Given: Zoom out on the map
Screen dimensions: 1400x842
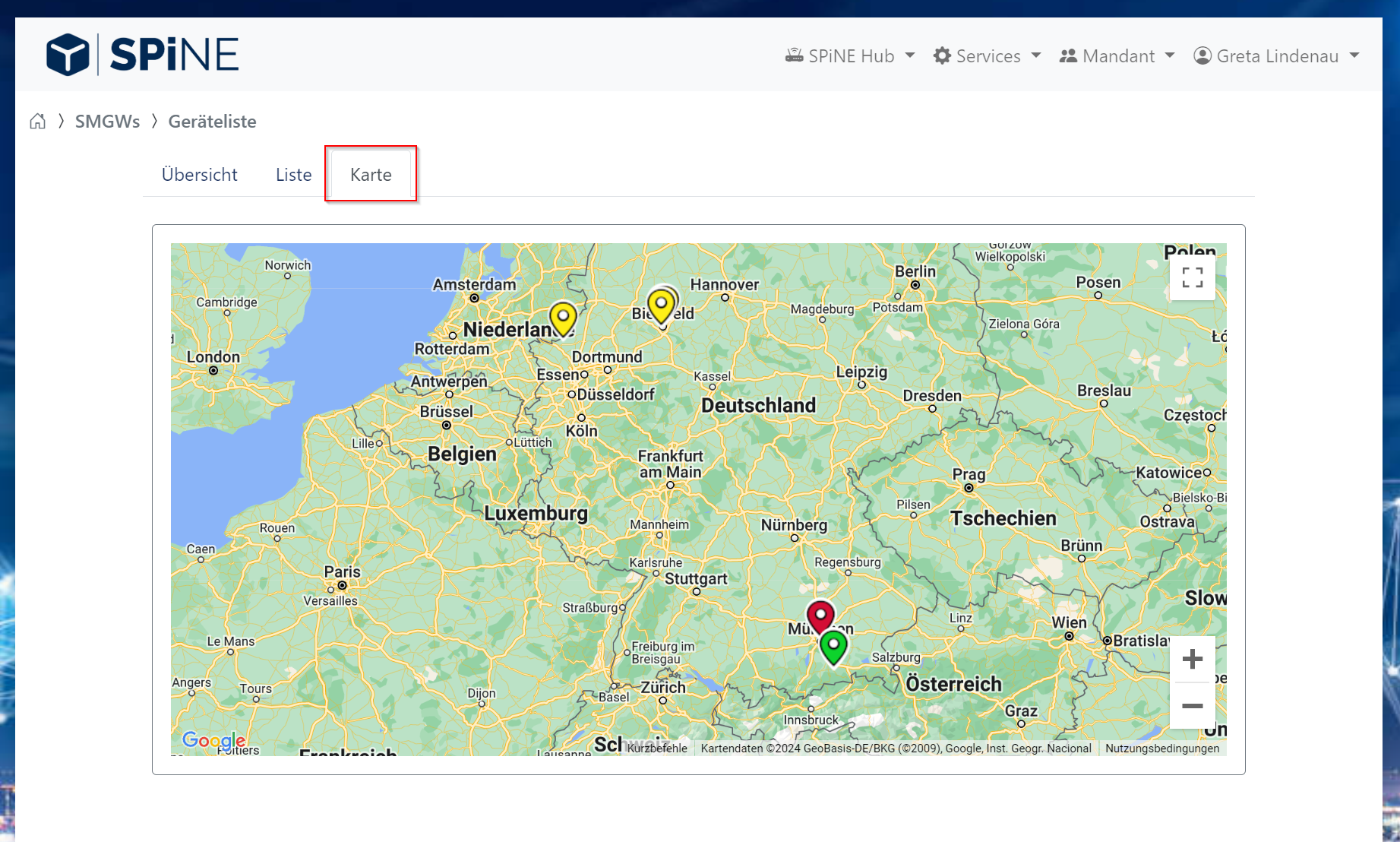Looking at the screenshot, I should 1192,706.
